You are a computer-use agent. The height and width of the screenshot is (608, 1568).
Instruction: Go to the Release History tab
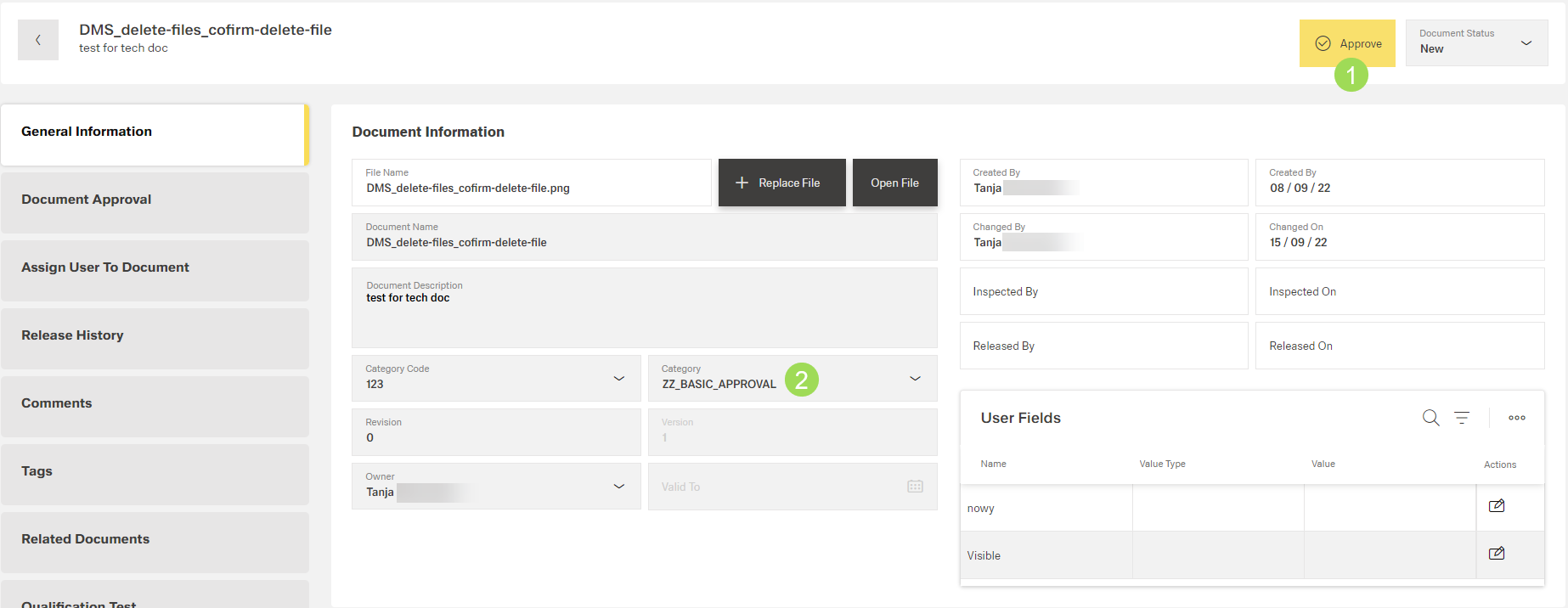point(155,335)
